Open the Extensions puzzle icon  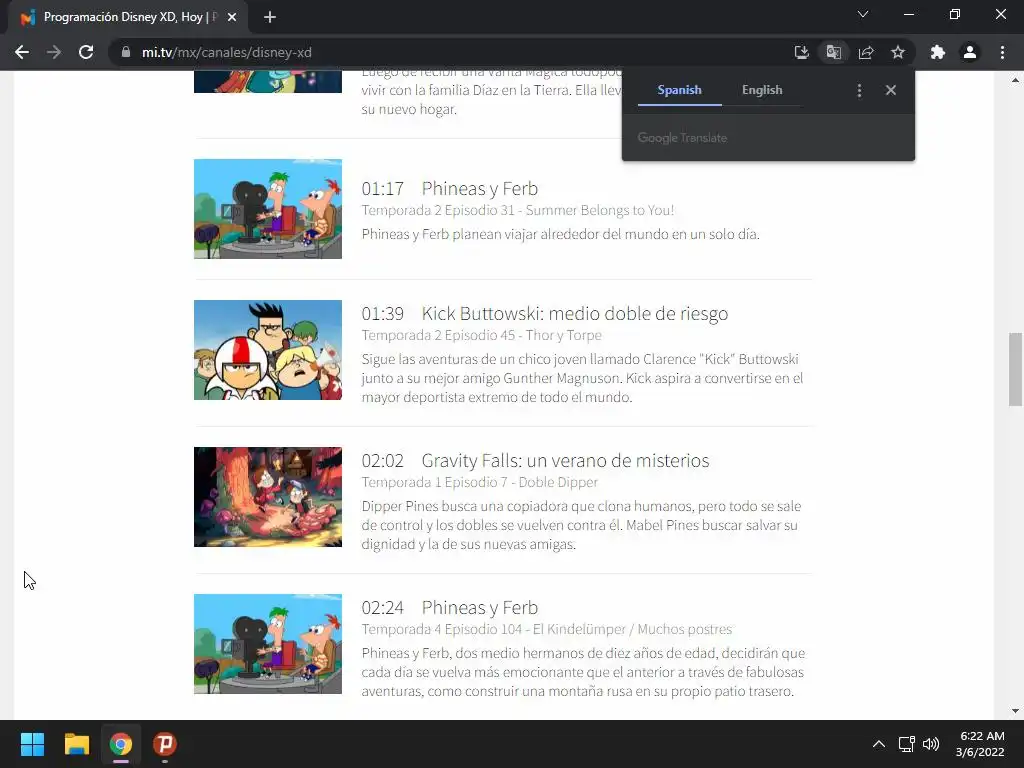click(x=938, y=52)
